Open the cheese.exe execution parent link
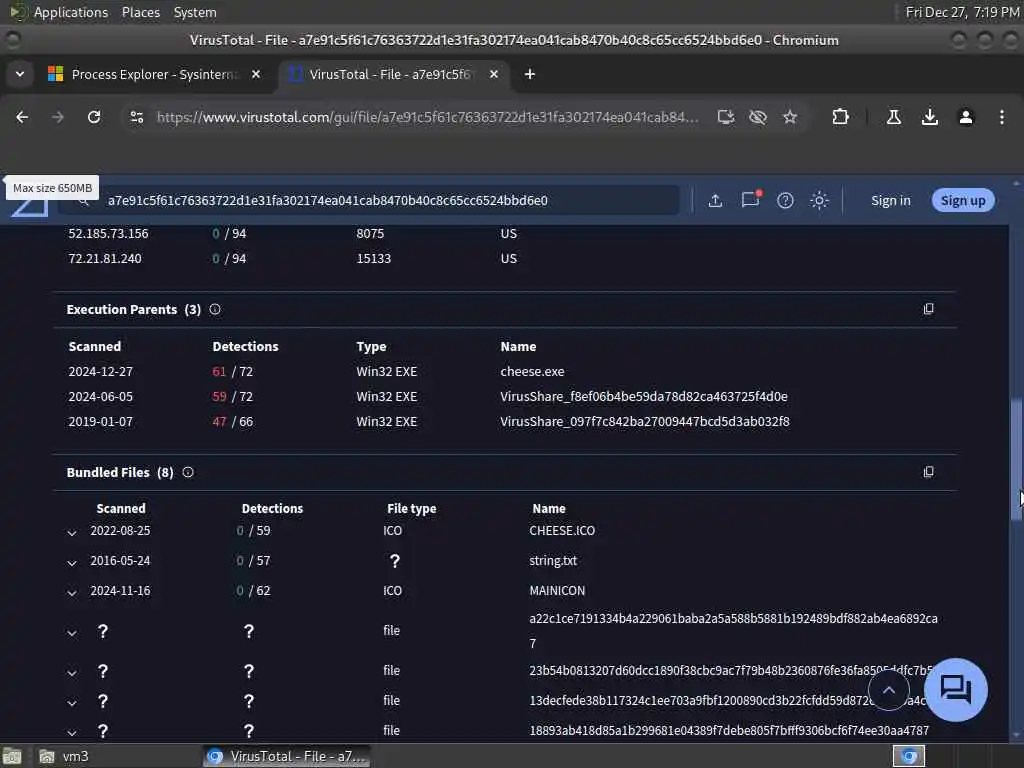 click(x=532, y=371)
